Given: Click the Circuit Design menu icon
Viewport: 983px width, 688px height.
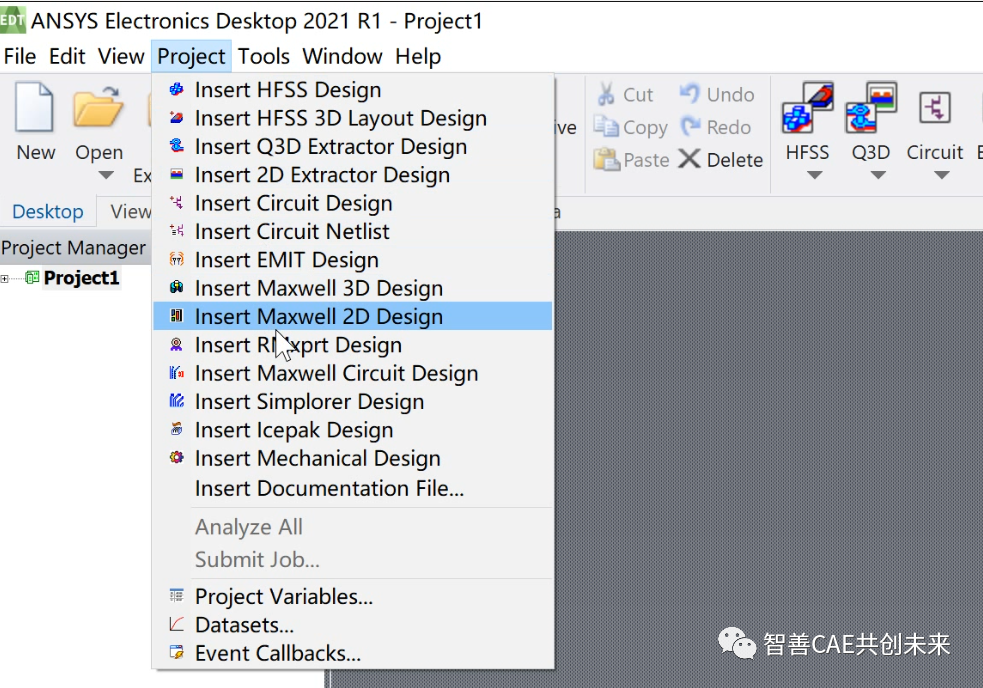Looking at the screenshot, I should 177,202.
